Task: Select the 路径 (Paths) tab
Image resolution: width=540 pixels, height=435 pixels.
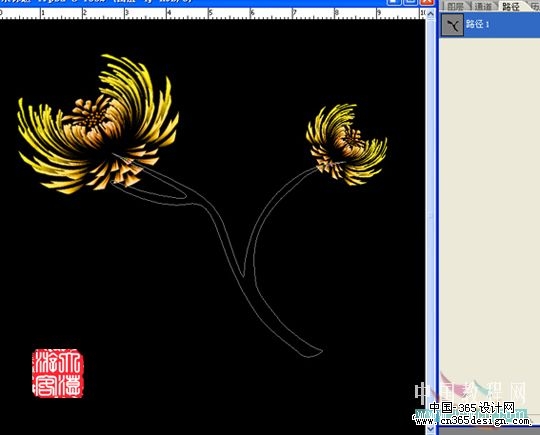Action: click(x=510, y=7)
